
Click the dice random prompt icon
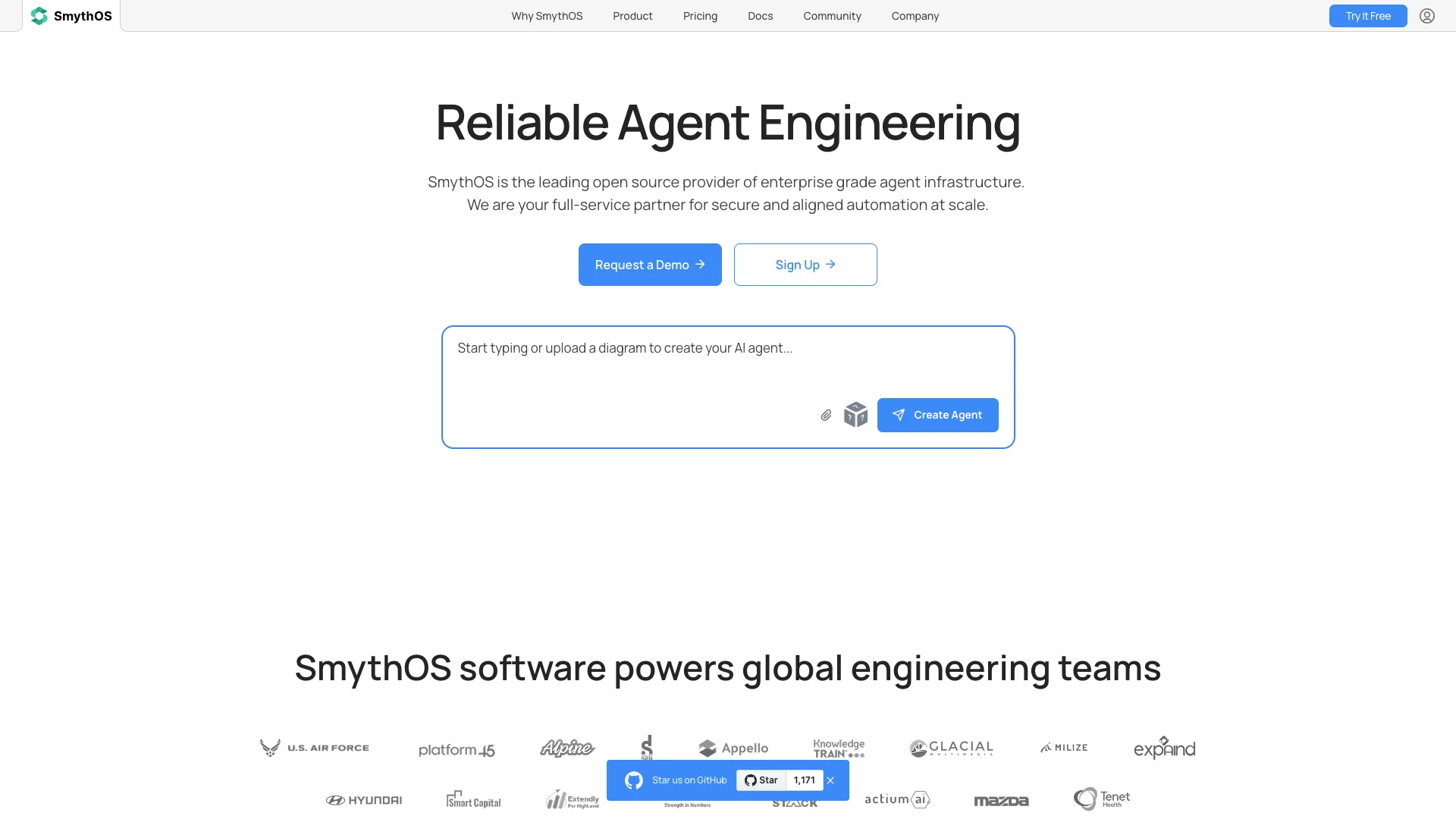(x=855, y=415)
